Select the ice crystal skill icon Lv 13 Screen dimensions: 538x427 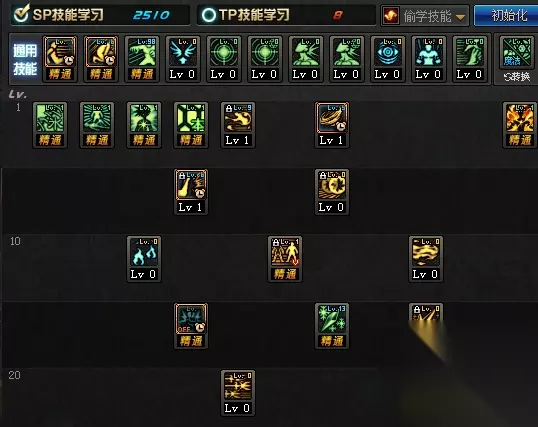[x=332, y=320]
